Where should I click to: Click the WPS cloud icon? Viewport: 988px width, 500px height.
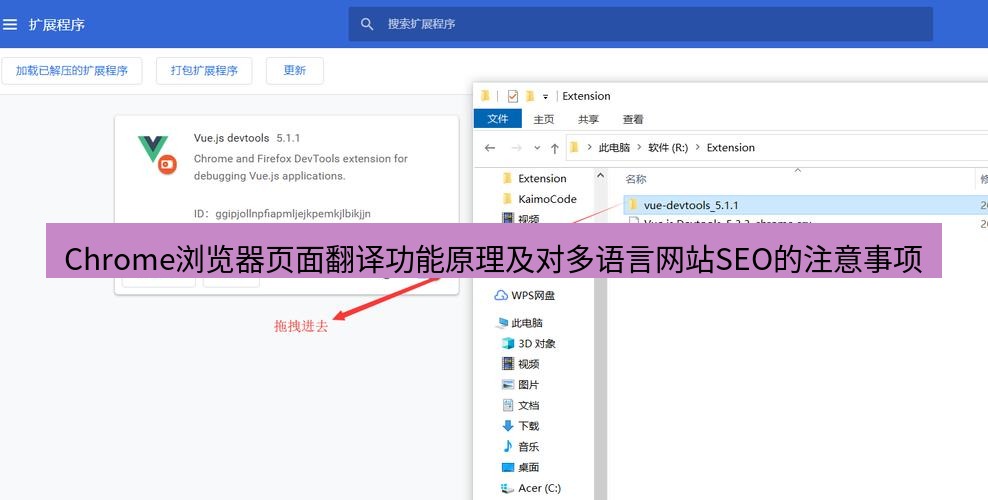(x=501, y=295)
